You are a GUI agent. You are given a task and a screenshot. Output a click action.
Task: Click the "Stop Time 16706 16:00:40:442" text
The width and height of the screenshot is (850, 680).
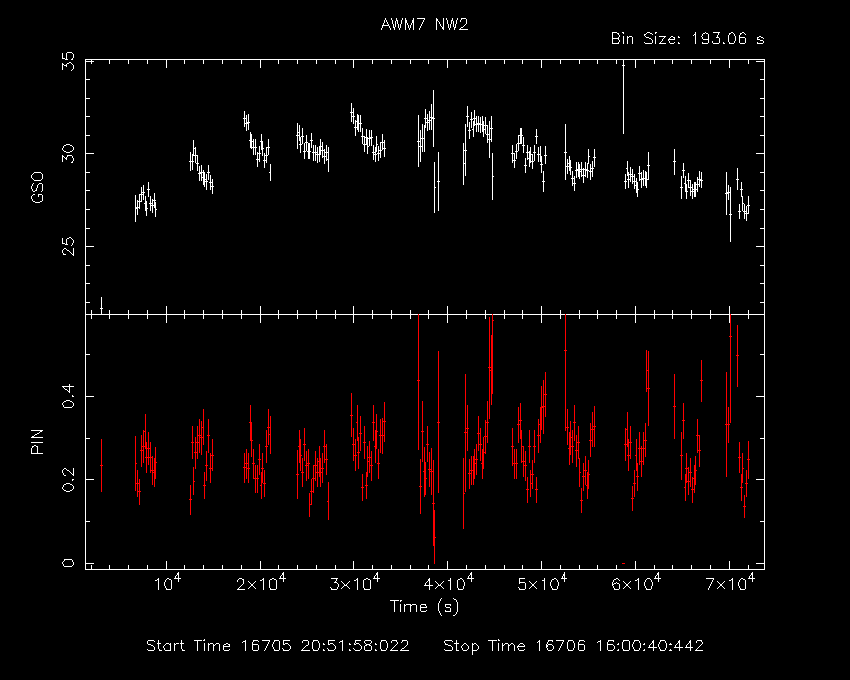tap(574, 646)
